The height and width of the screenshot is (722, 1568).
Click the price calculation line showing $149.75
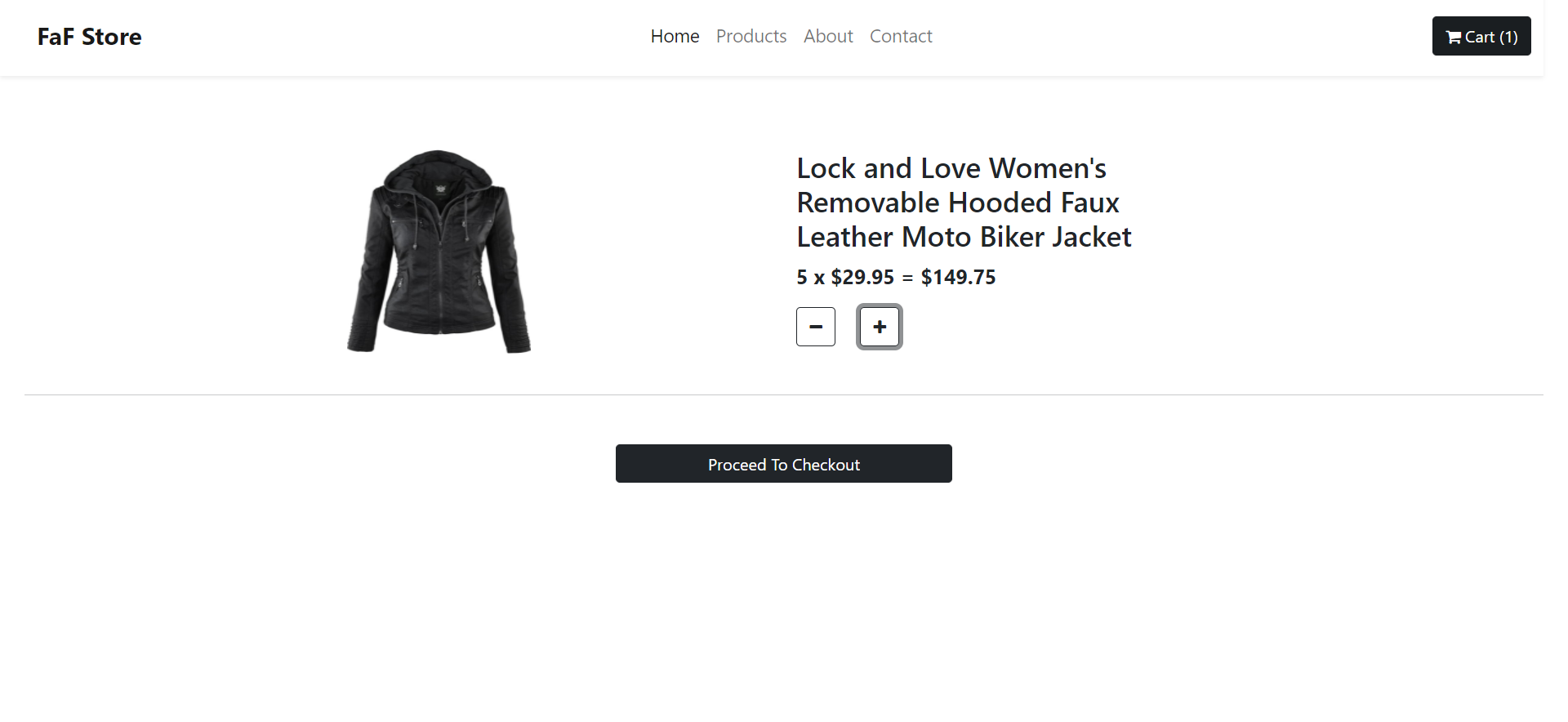(x=895, y=277)
